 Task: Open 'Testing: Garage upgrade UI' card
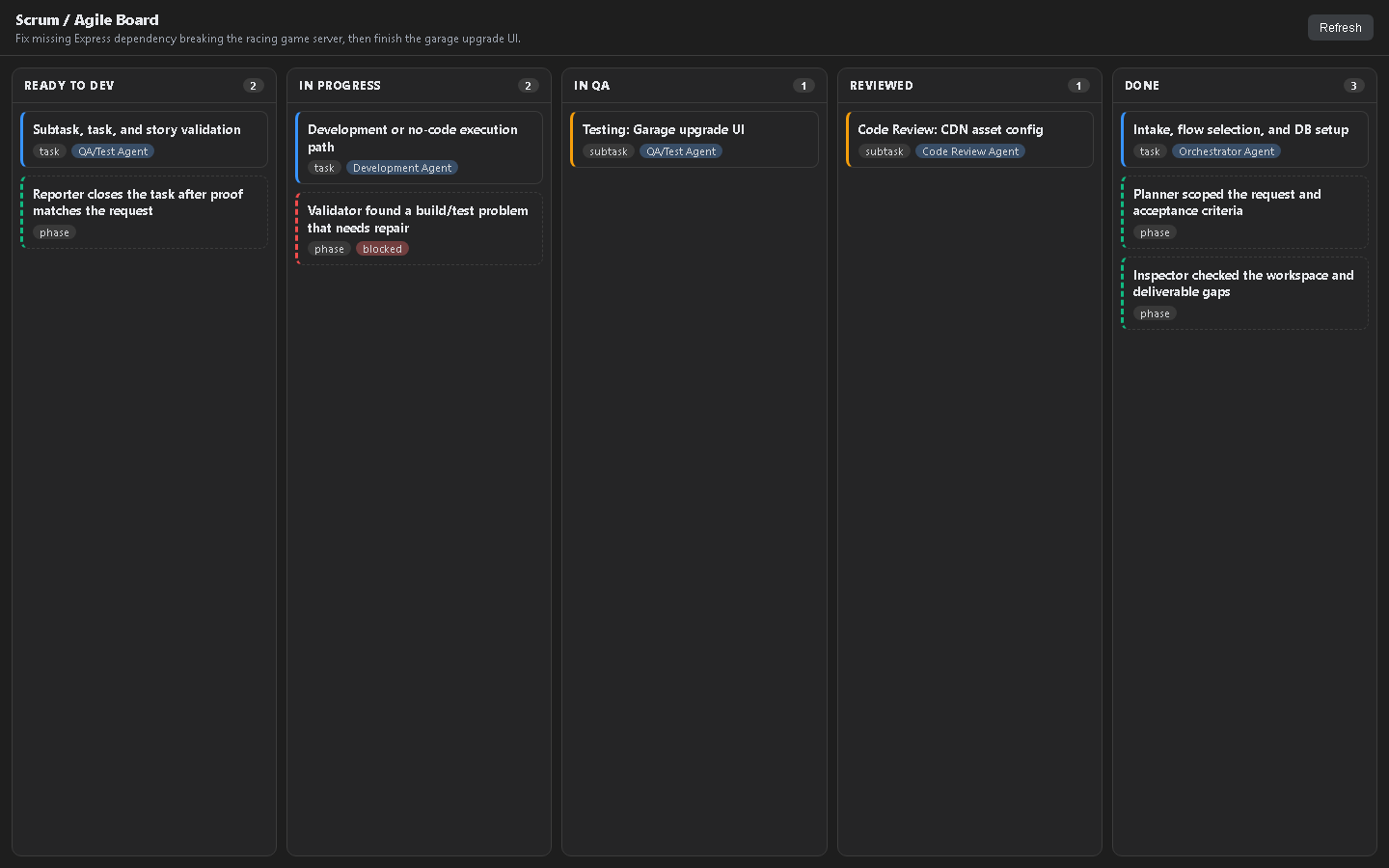[x=694, y=139]
